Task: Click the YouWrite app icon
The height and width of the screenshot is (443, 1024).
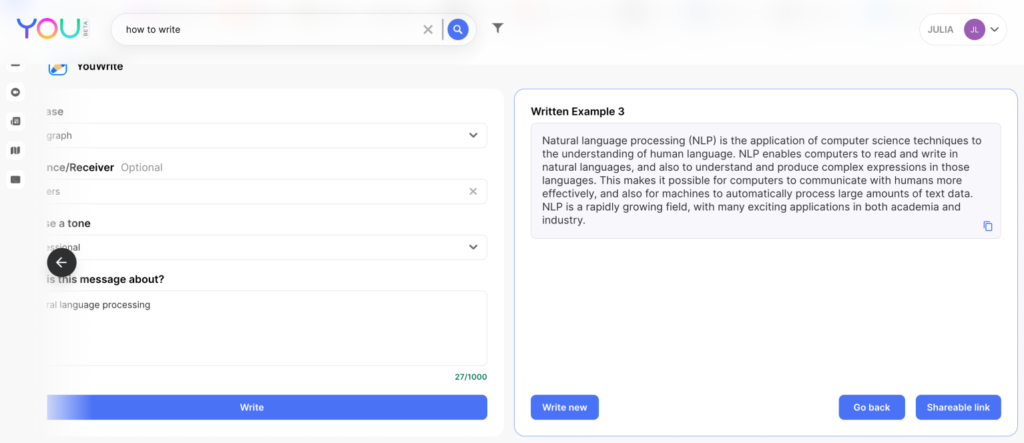Action: [58, 68]
